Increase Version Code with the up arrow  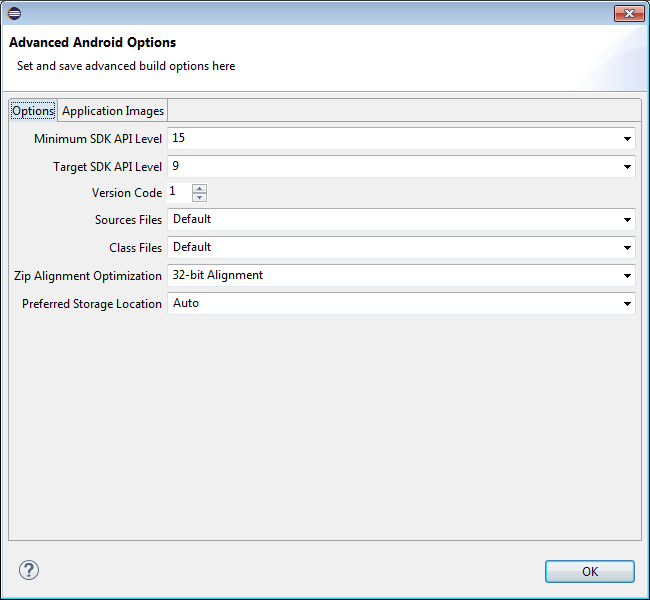(x=199, y=188)
